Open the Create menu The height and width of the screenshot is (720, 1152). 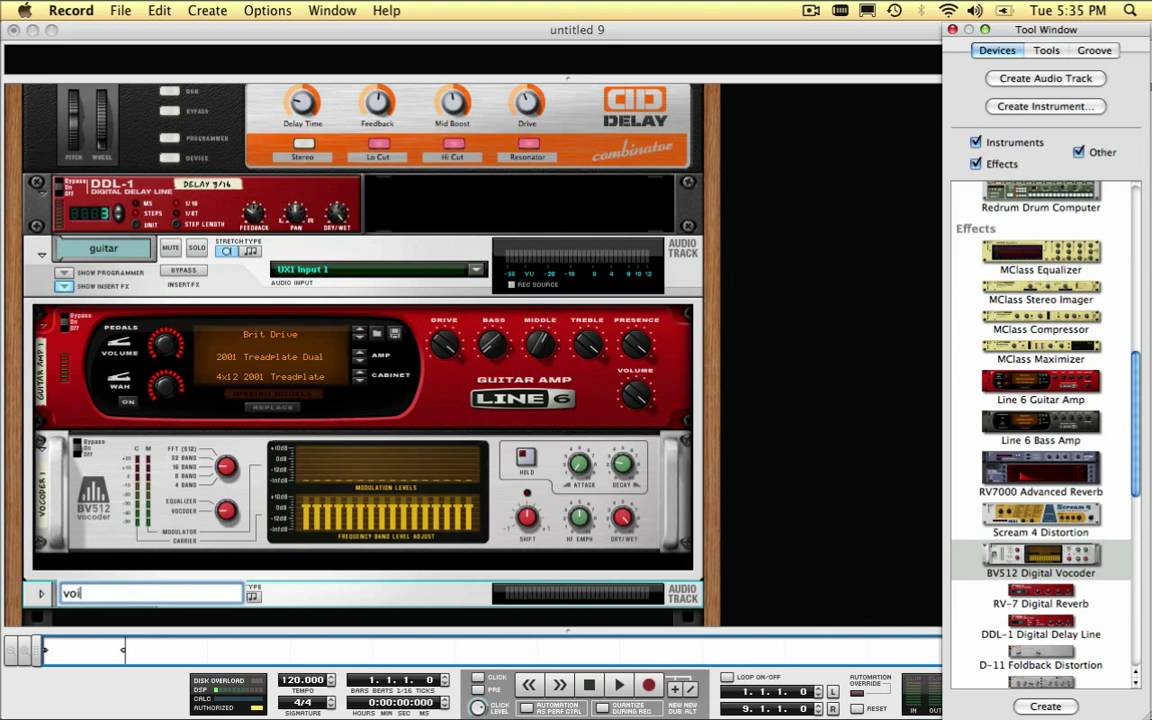(207, 10)
